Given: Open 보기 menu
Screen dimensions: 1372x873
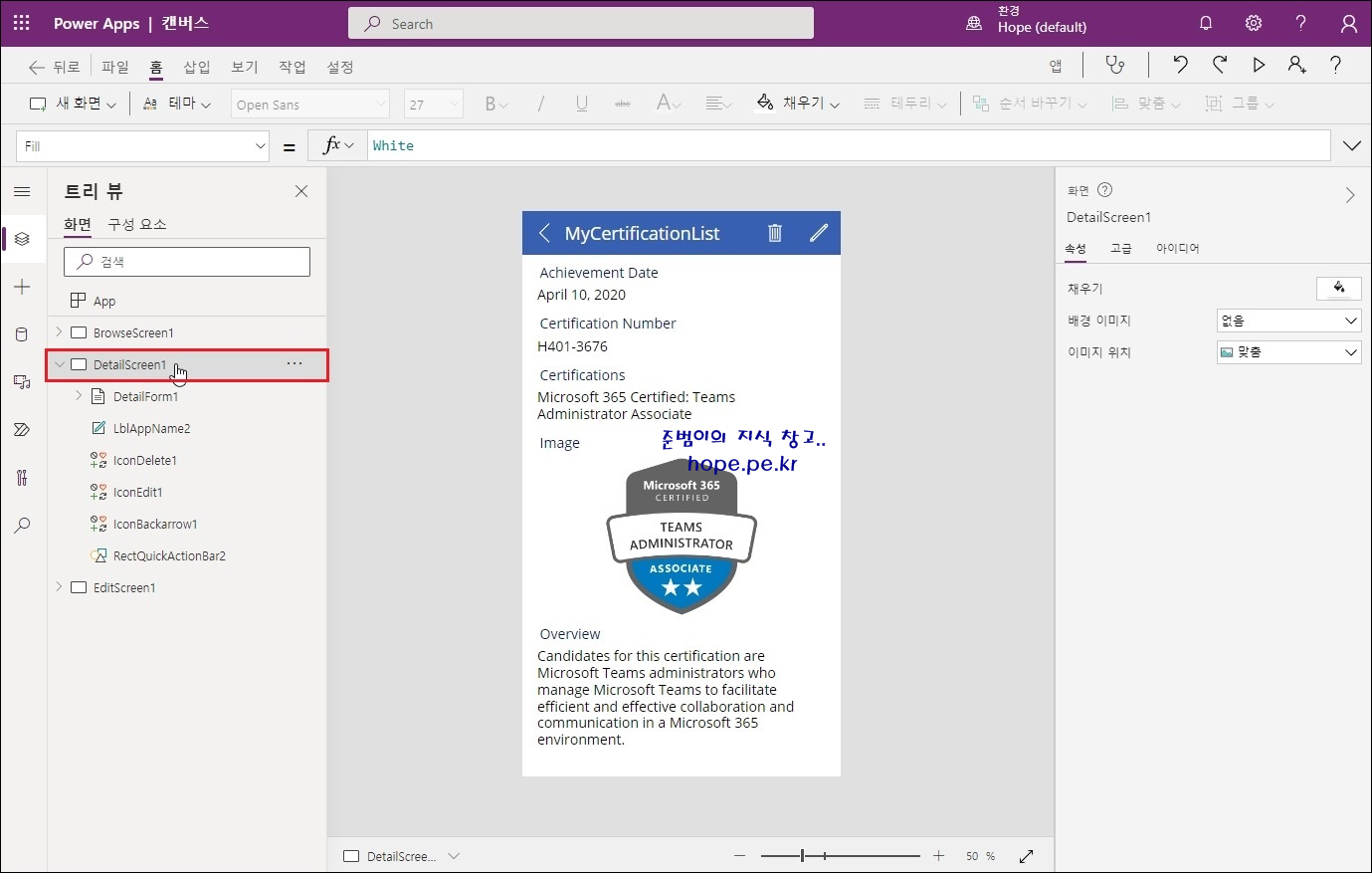Looking at the screenshot, I should click(x=245, y=67).
